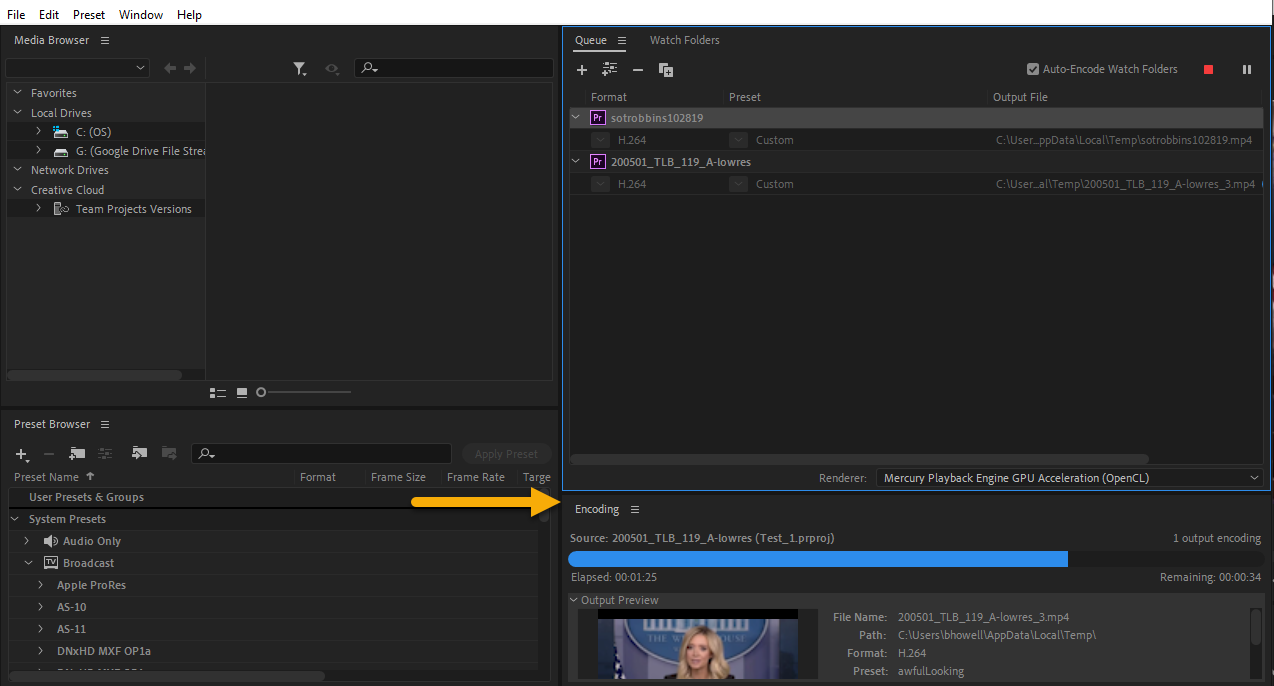Switch to the Watch Folders tab
The width and height of the screenshot is (1274, 686).
[684, 40]
